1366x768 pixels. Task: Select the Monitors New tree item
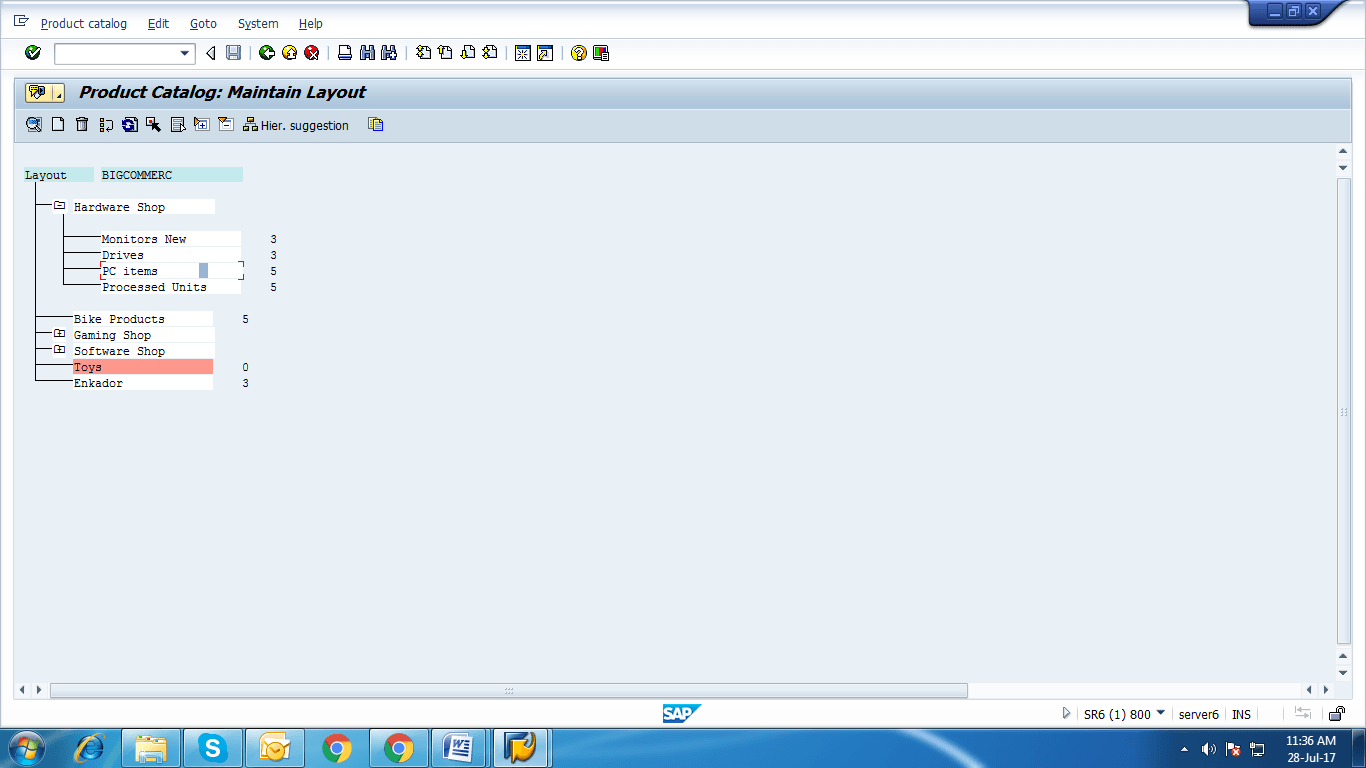coord(171,239)
